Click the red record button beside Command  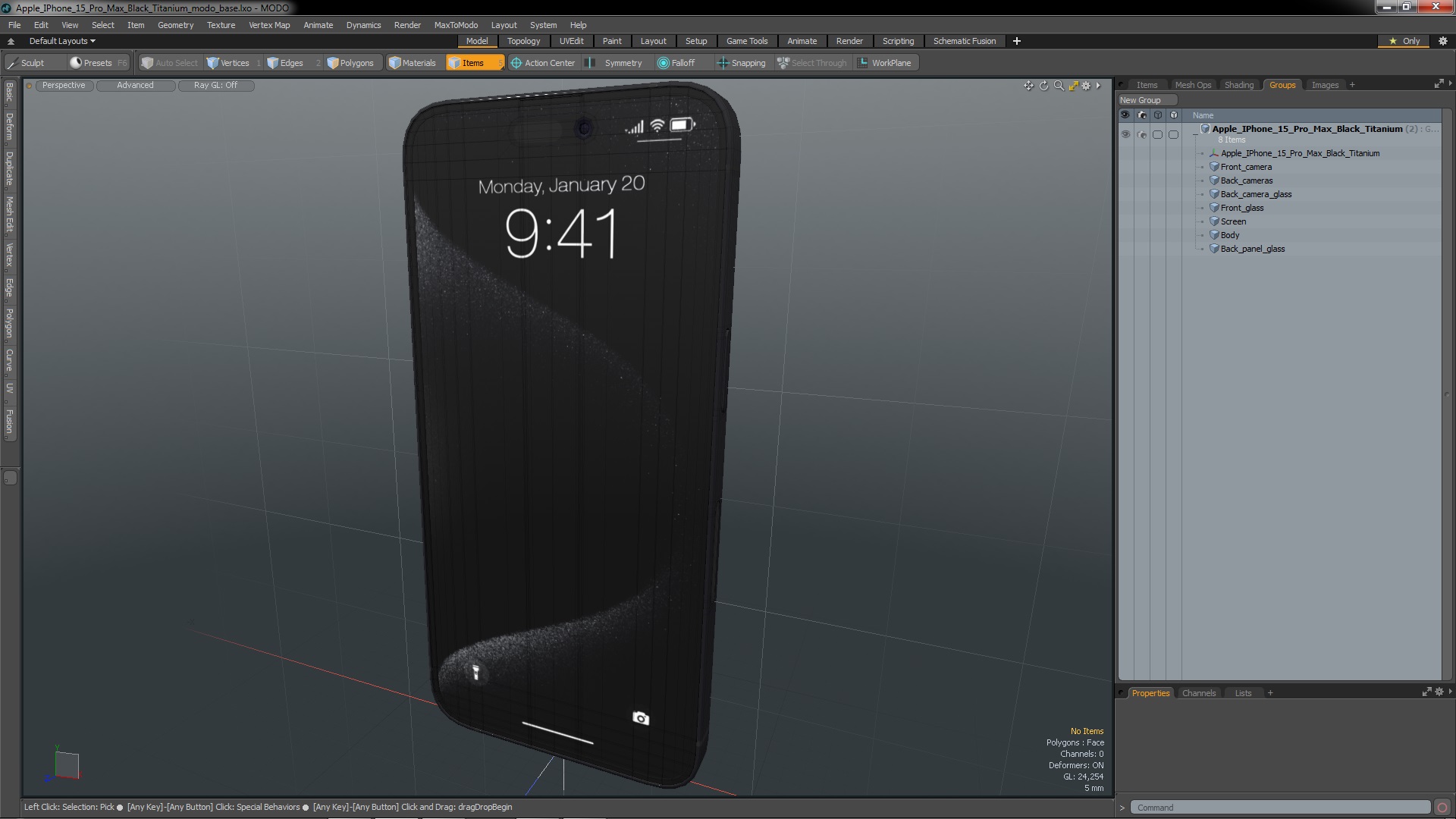(1442, 808)
